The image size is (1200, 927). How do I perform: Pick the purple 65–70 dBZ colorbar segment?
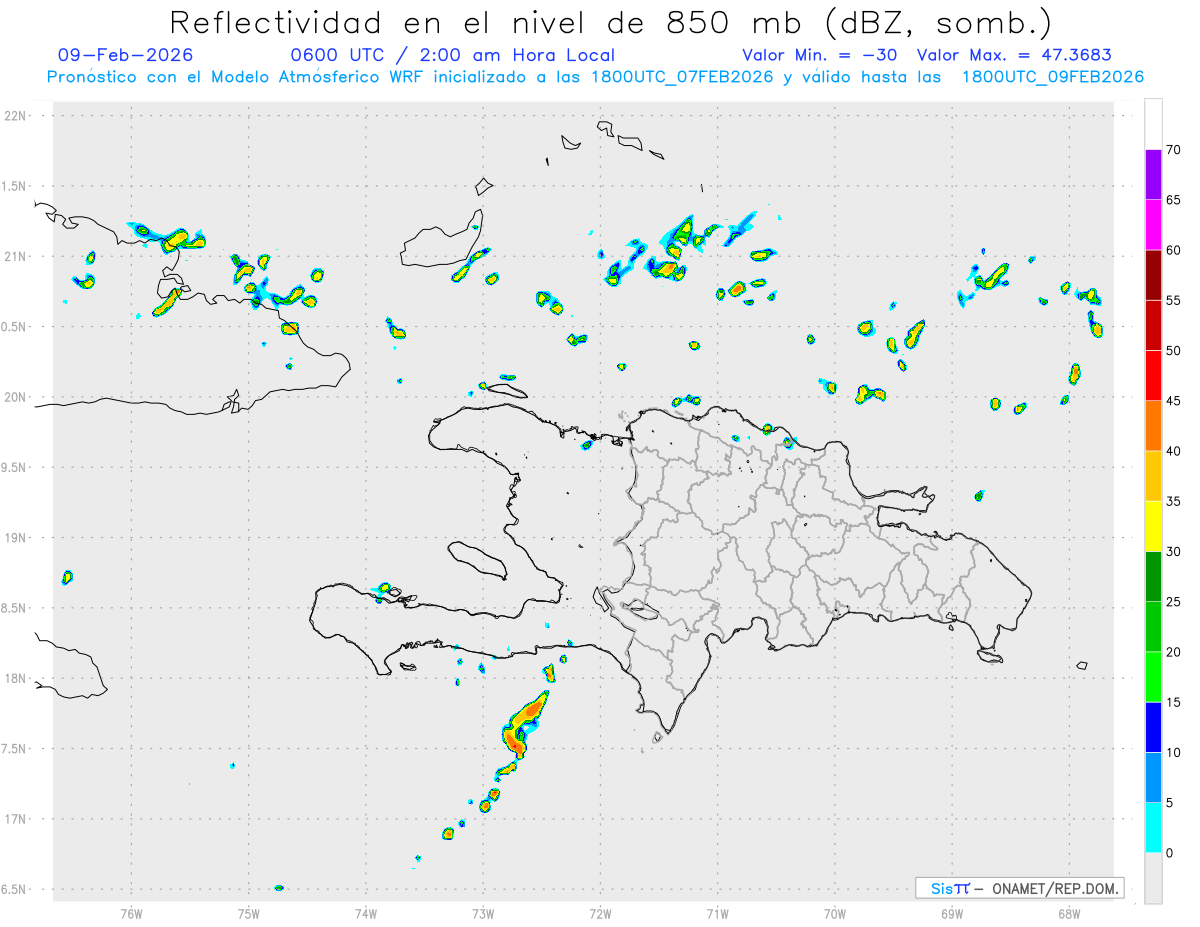[x=1153, y=175]
